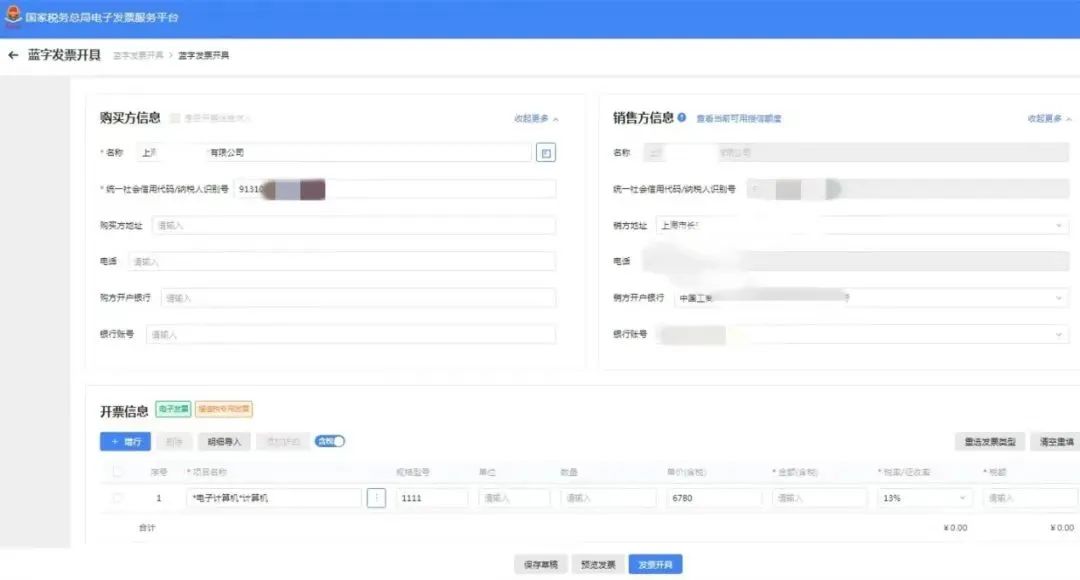Open the three-dot menu beside 项目名称 field
Image resolution: width=1080 pixels, height=580 pixels.
tap(376, 498)
